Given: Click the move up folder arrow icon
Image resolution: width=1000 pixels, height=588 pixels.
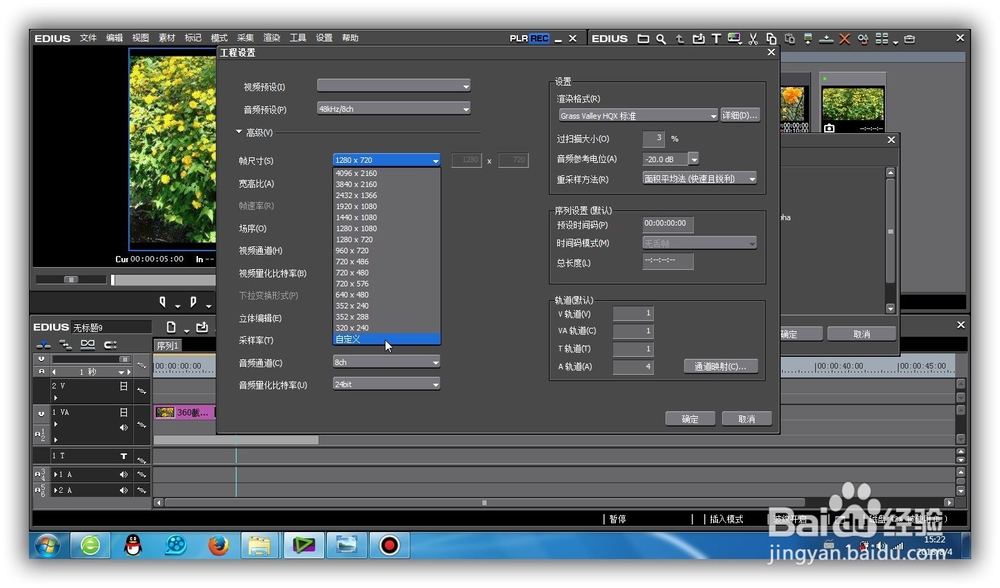Looking at the screenshot, I should pos(680,39).
